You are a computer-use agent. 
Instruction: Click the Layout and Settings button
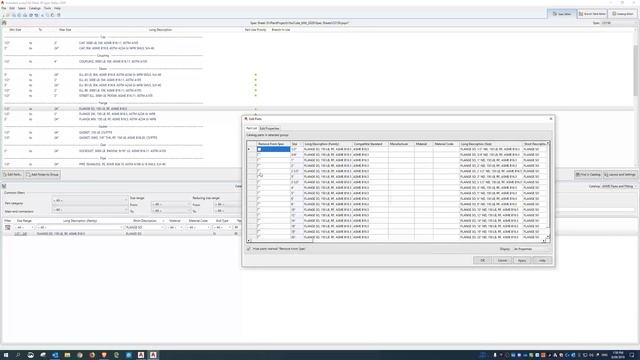[x=620, y=175]
